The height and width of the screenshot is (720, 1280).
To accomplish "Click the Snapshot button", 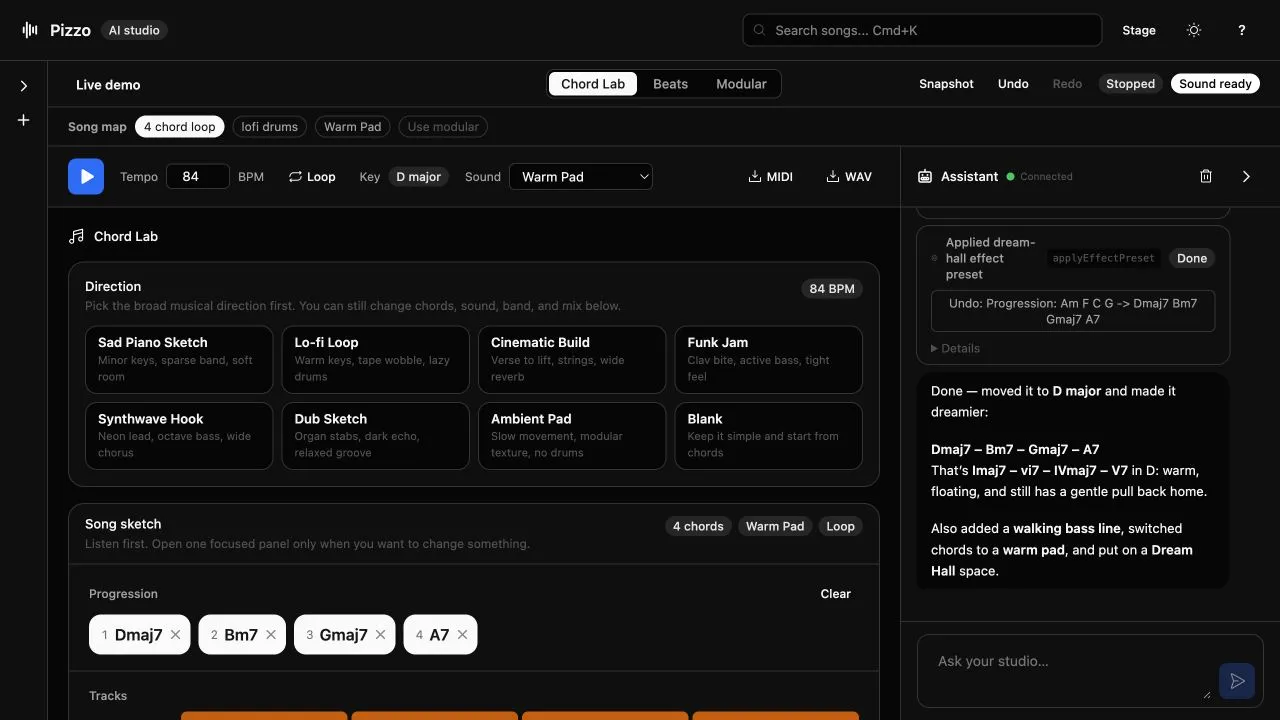I will coord(946,84).
